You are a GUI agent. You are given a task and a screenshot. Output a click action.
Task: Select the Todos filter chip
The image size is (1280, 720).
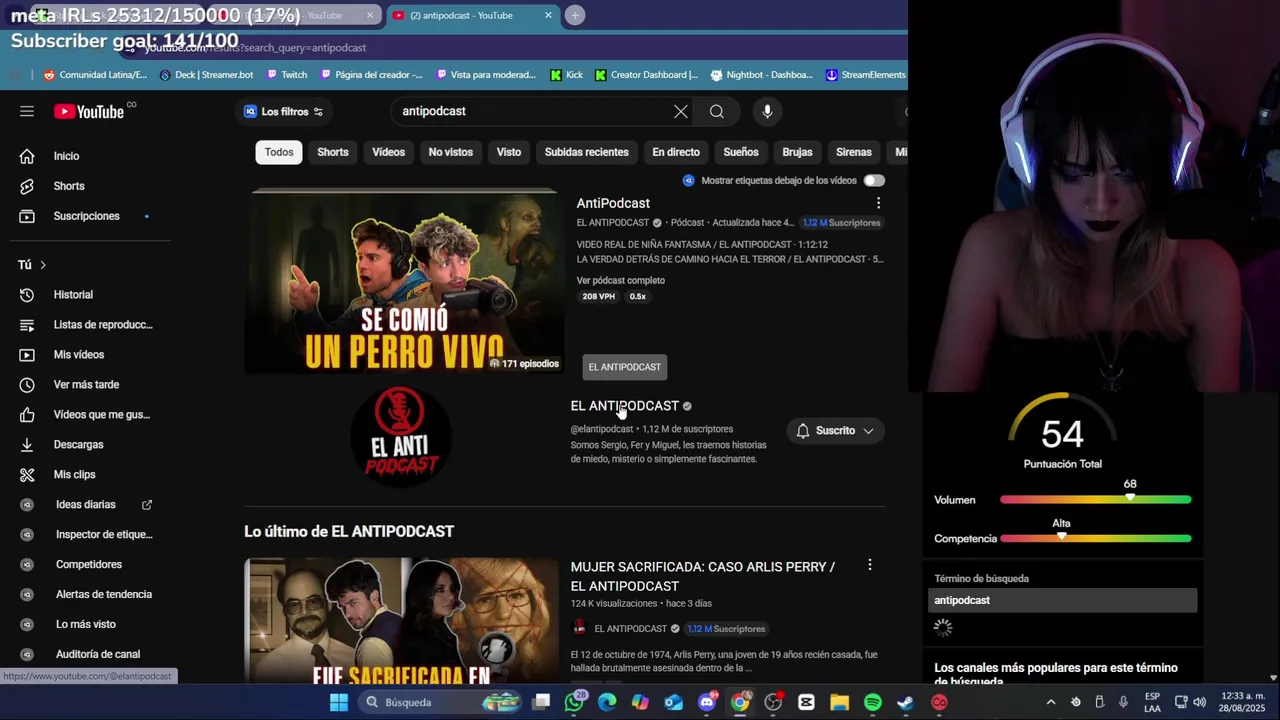pos(279,152)
